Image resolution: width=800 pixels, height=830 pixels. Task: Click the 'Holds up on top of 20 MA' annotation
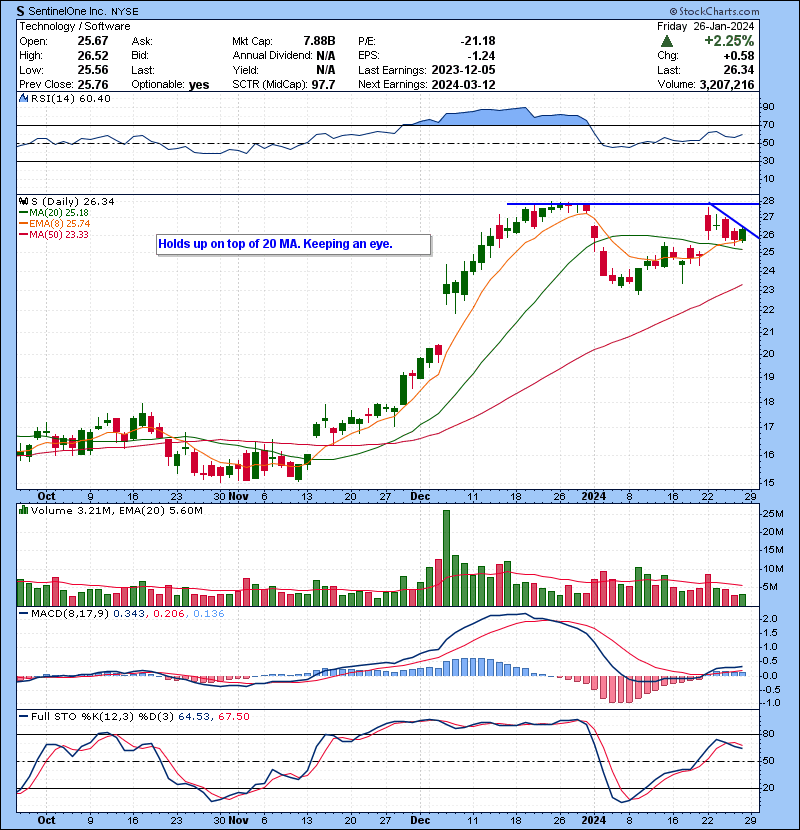tap(294, 245)
